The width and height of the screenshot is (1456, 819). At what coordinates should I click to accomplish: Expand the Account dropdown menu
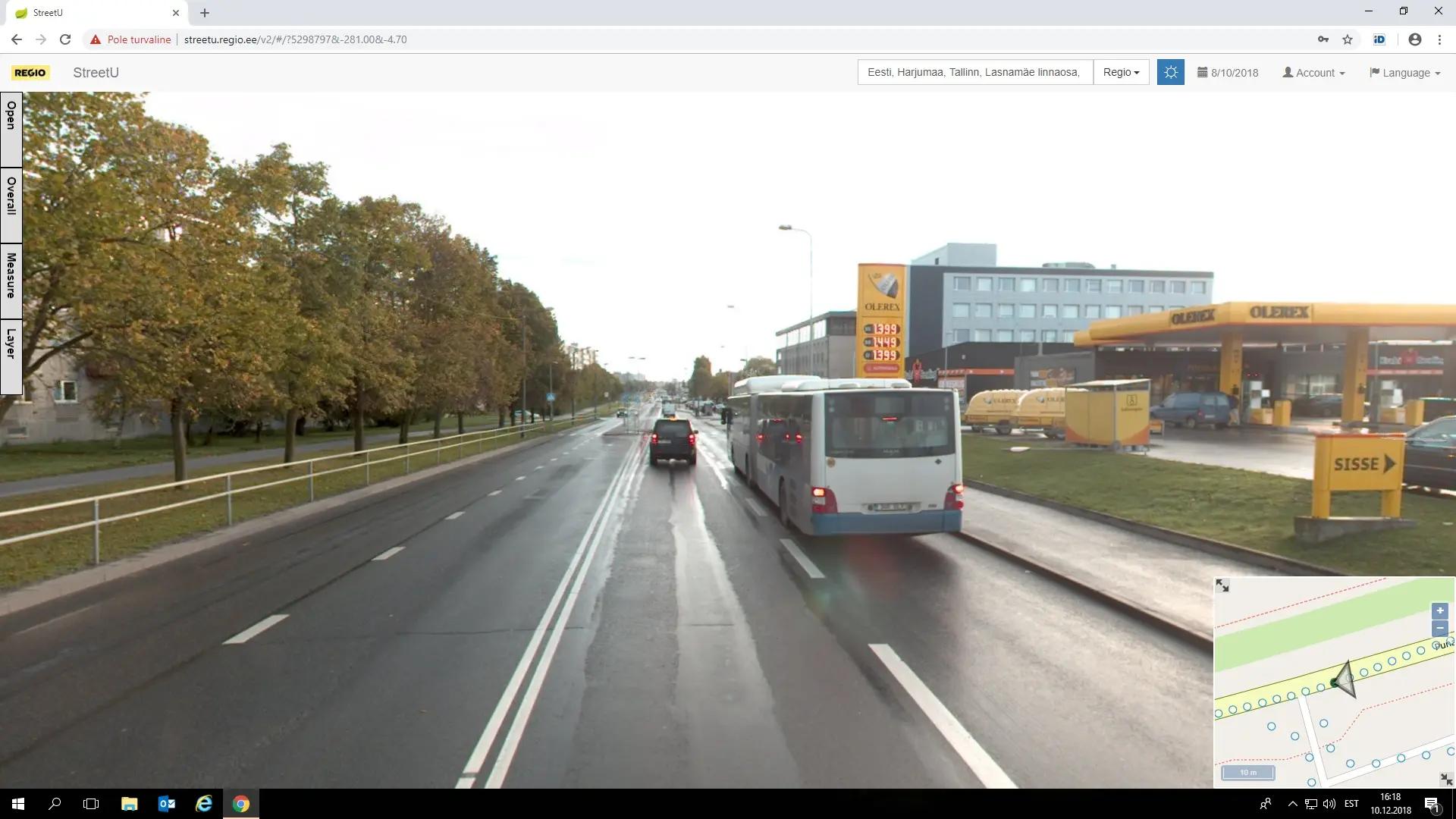[1314, 73]
